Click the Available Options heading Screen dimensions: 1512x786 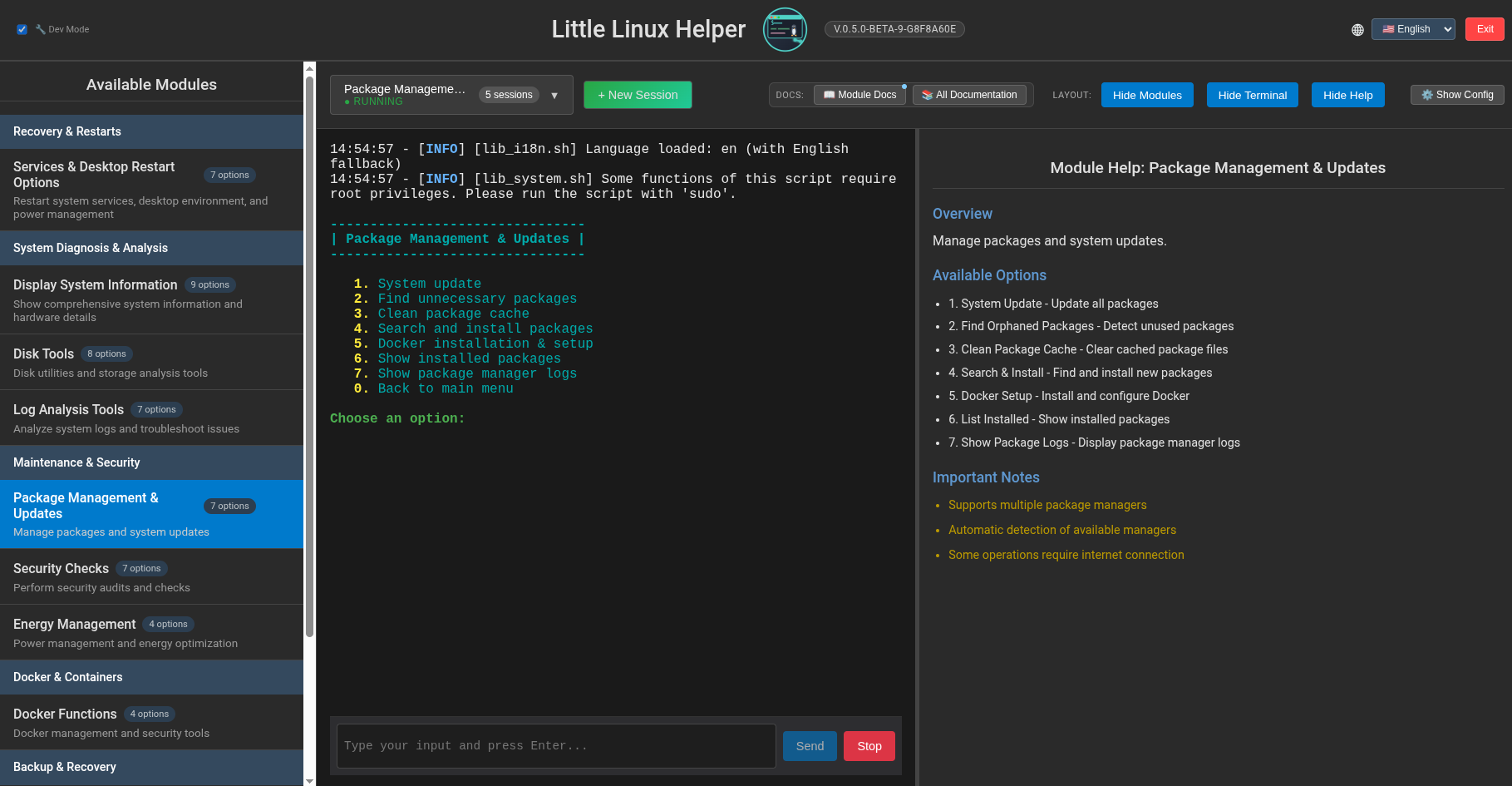click(x=989, y=275)
